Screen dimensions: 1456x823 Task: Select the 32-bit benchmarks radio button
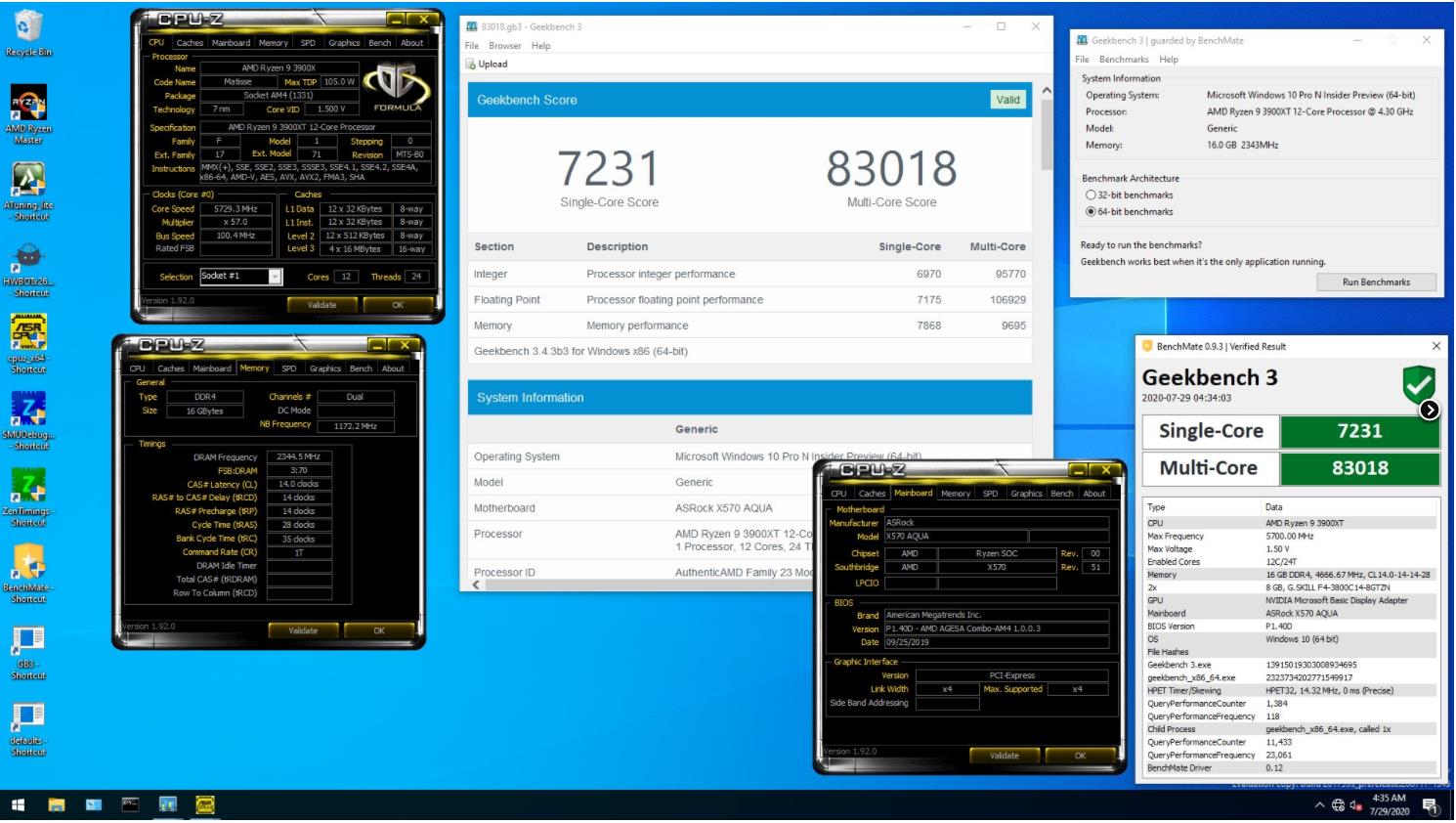click(x=1090, y=195)
